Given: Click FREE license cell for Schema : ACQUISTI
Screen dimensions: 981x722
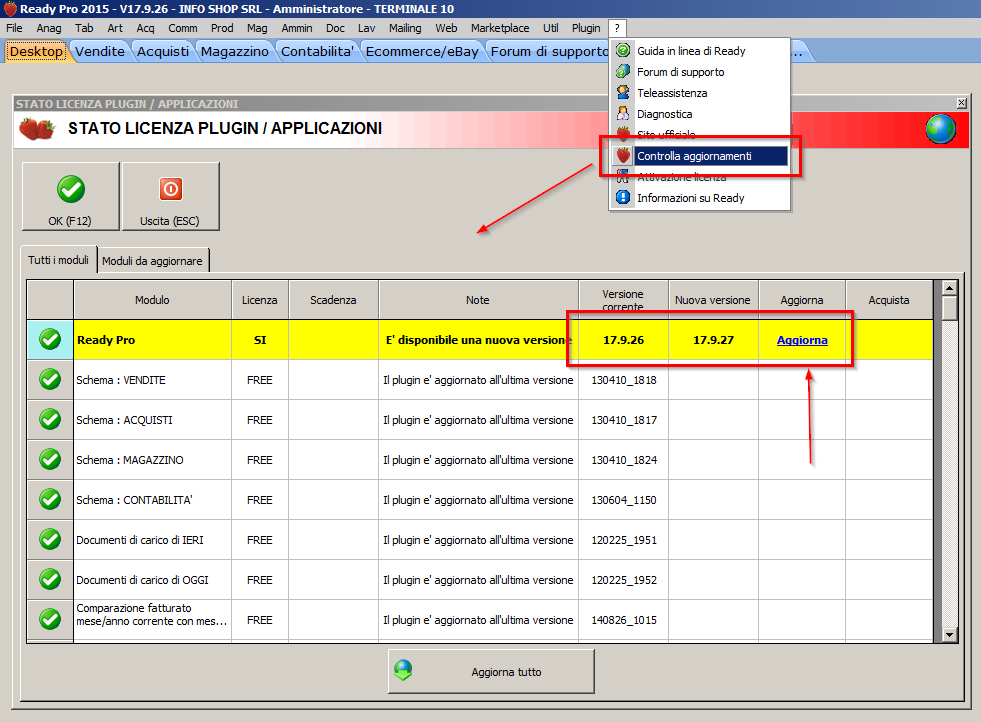Looking at the screenshot, I should (x=260, y=420).
